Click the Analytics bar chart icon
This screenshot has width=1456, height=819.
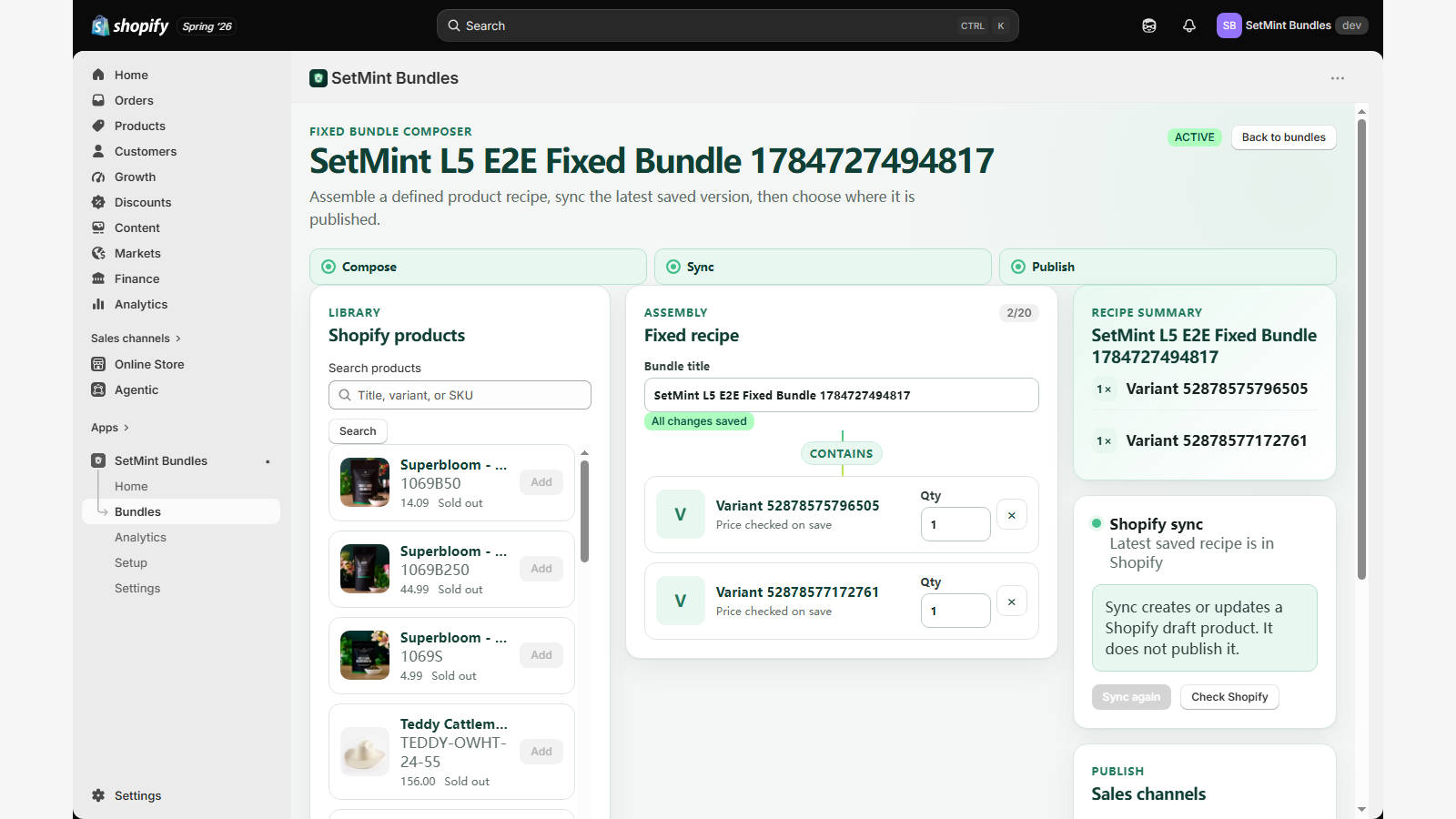pos(98,304)
